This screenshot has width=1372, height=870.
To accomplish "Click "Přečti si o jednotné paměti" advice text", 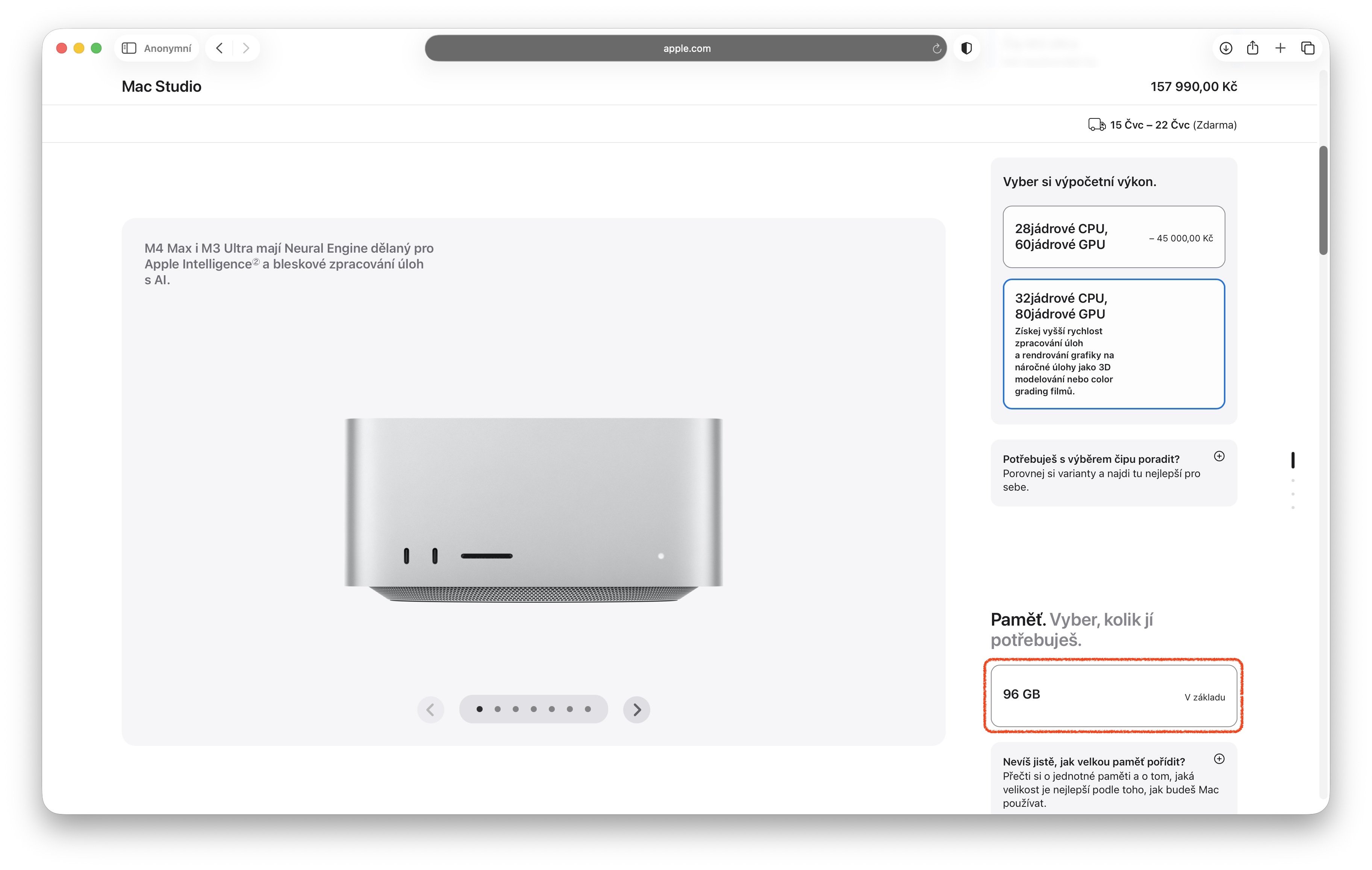I will (x=1110, y=790).
